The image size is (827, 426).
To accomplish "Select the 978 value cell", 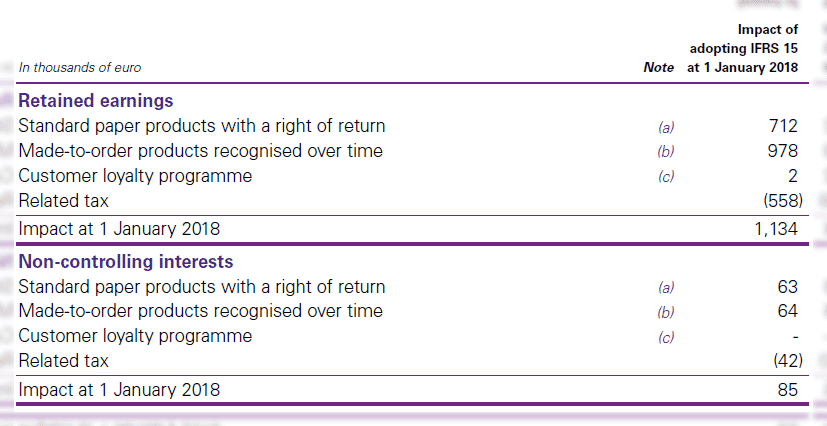I will coord(784,151).
